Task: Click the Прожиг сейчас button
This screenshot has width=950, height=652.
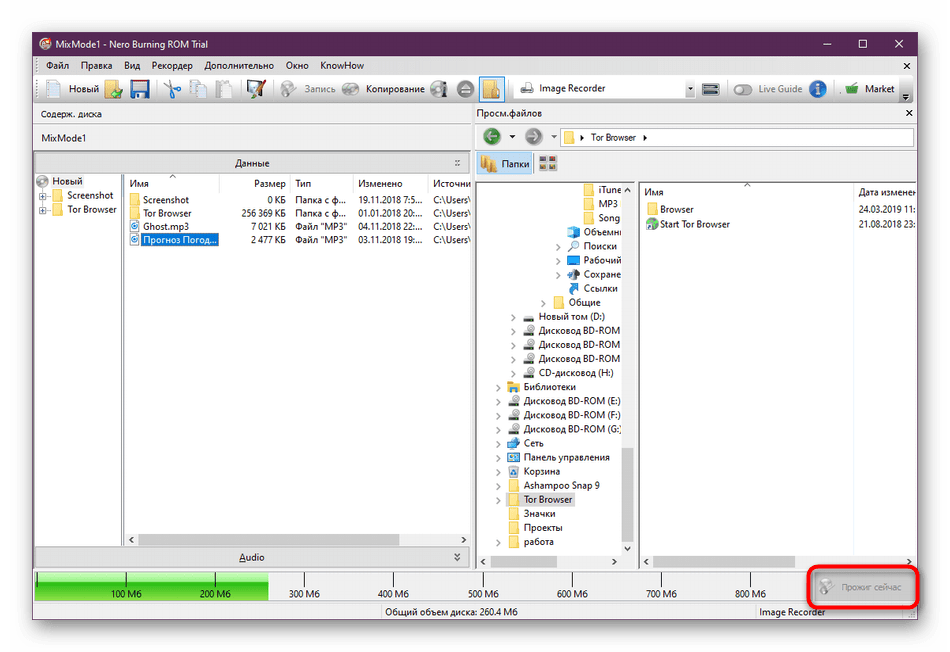Action: click(863, 587)
